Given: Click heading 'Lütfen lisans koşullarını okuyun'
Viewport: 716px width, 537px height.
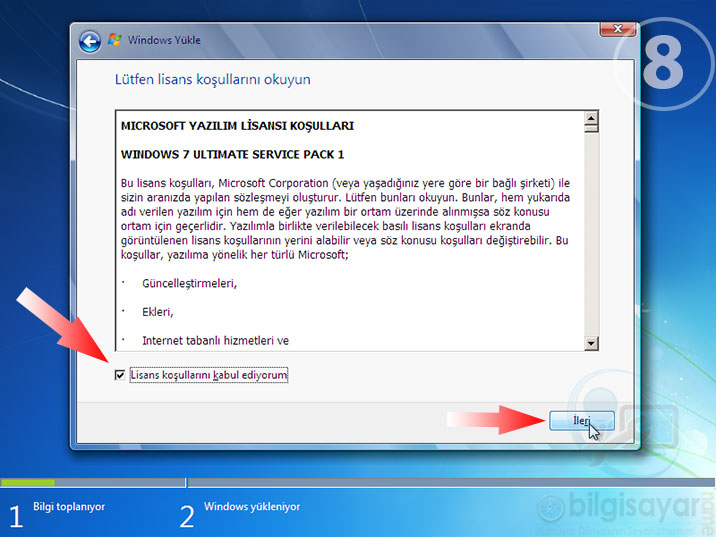Looking at the screenshot, I should tap(212, 79).
